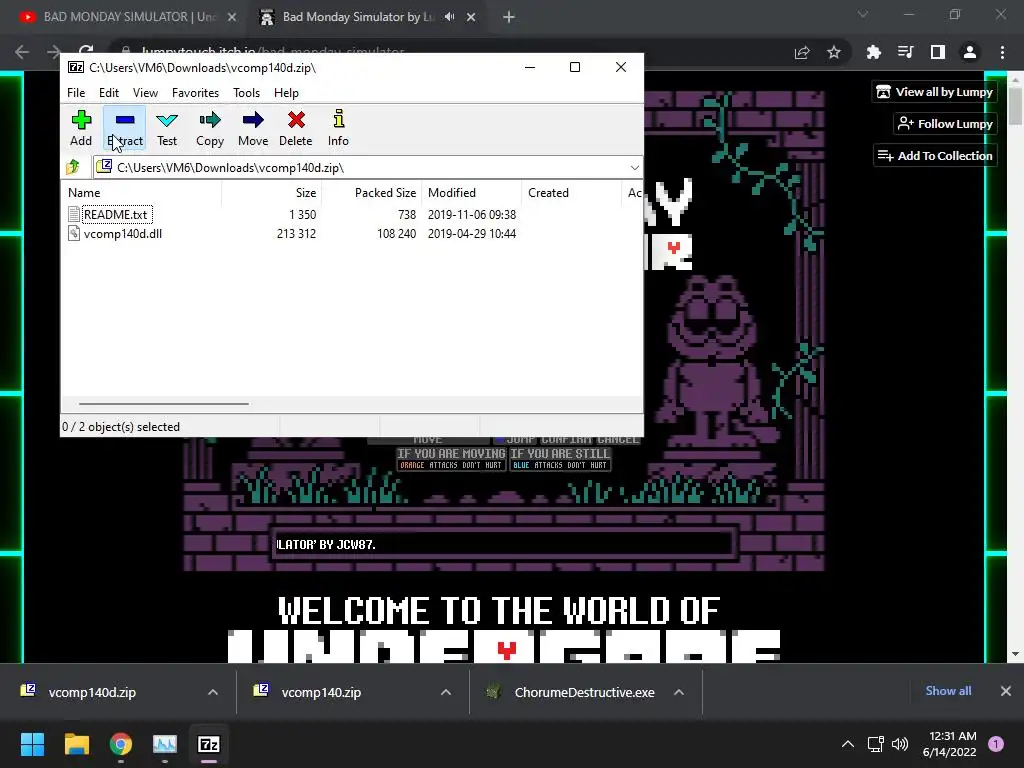
Task: Expand the Chrome tab search chevron
Action: pos(863,14)
